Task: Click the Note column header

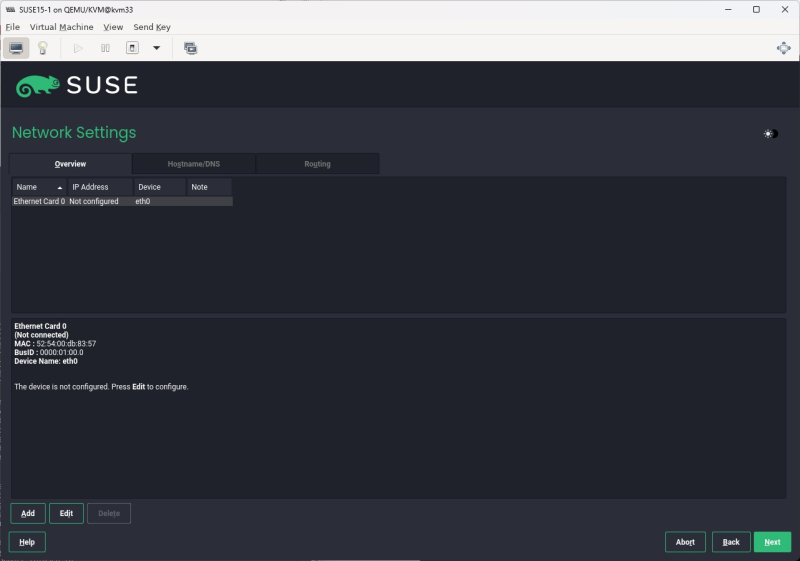Action: click(x=209, y=187)
